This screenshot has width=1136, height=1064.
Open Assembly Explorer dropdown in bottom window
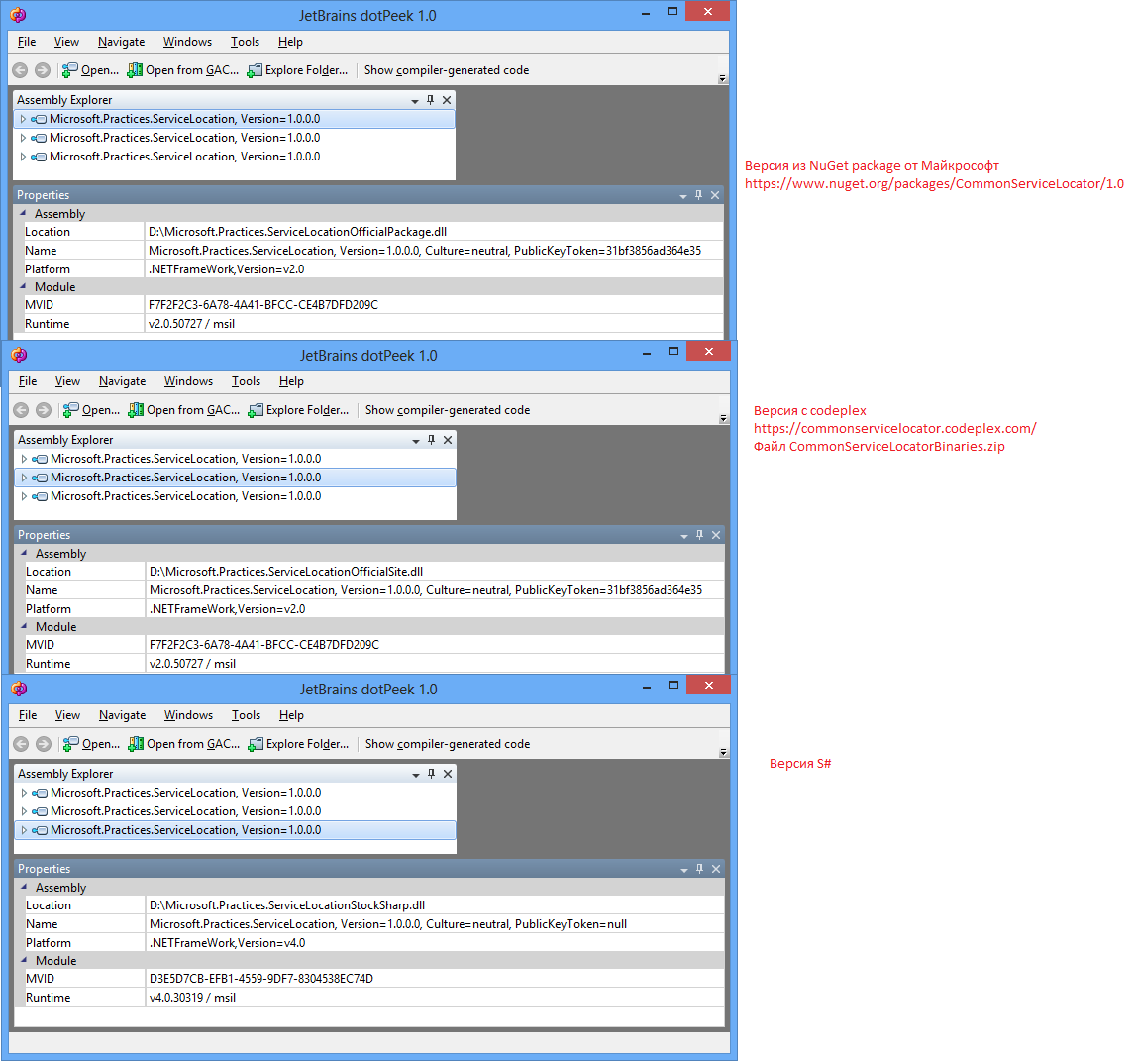(416, 776)
